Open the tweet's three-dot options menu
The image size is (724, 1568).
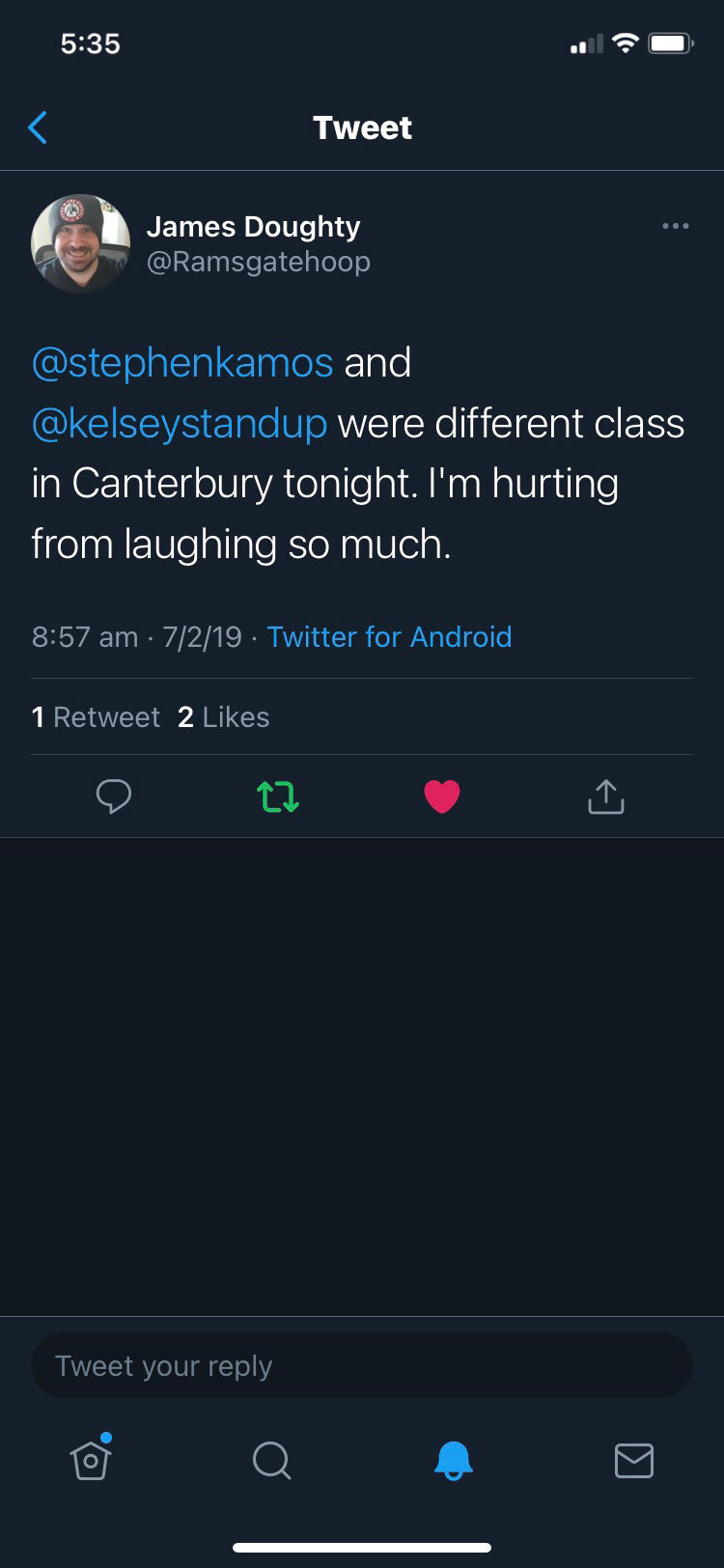pyautogui.click(x=675, y=226)
